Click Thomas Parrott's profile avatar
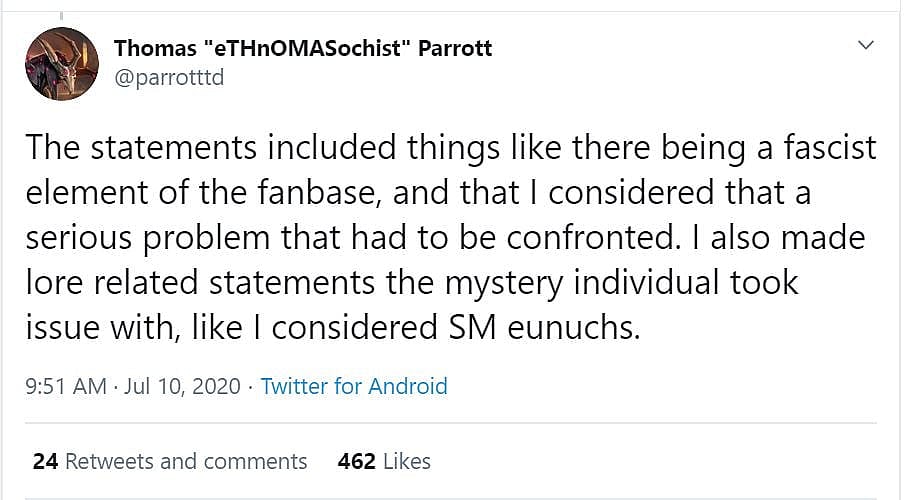Viewport: 904px width, 500px height. [61, 62]
